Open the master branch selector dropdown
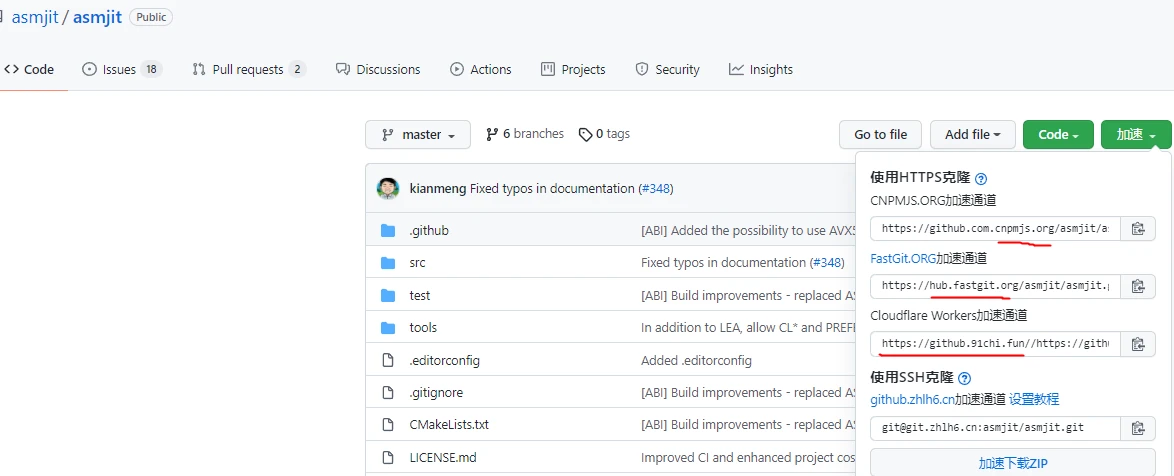 (418, 135)
